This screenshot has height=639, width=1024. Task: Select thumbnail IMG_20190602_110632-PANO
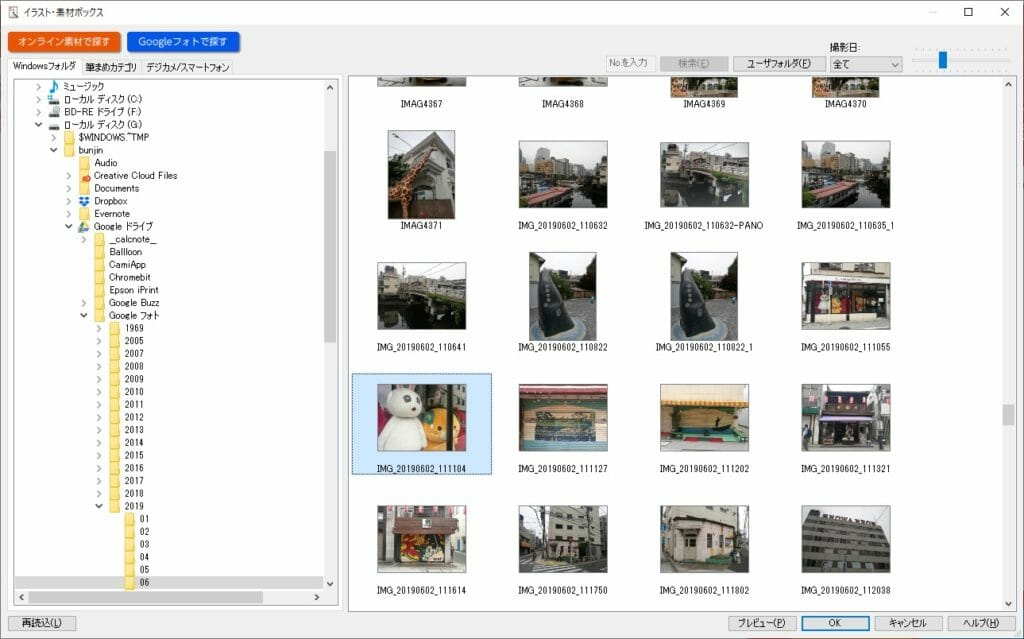pyautogui.click(x=704, y=174)
